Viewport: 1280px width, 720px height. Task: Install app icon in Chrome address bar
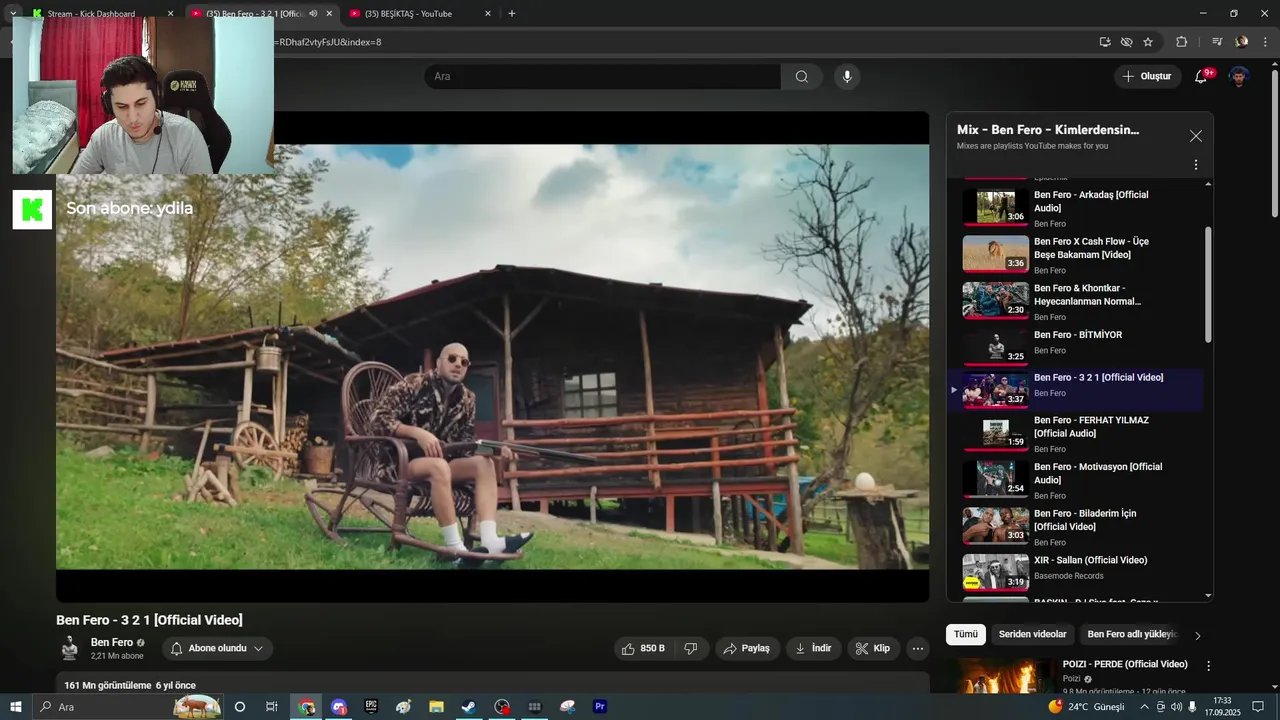1105,42
